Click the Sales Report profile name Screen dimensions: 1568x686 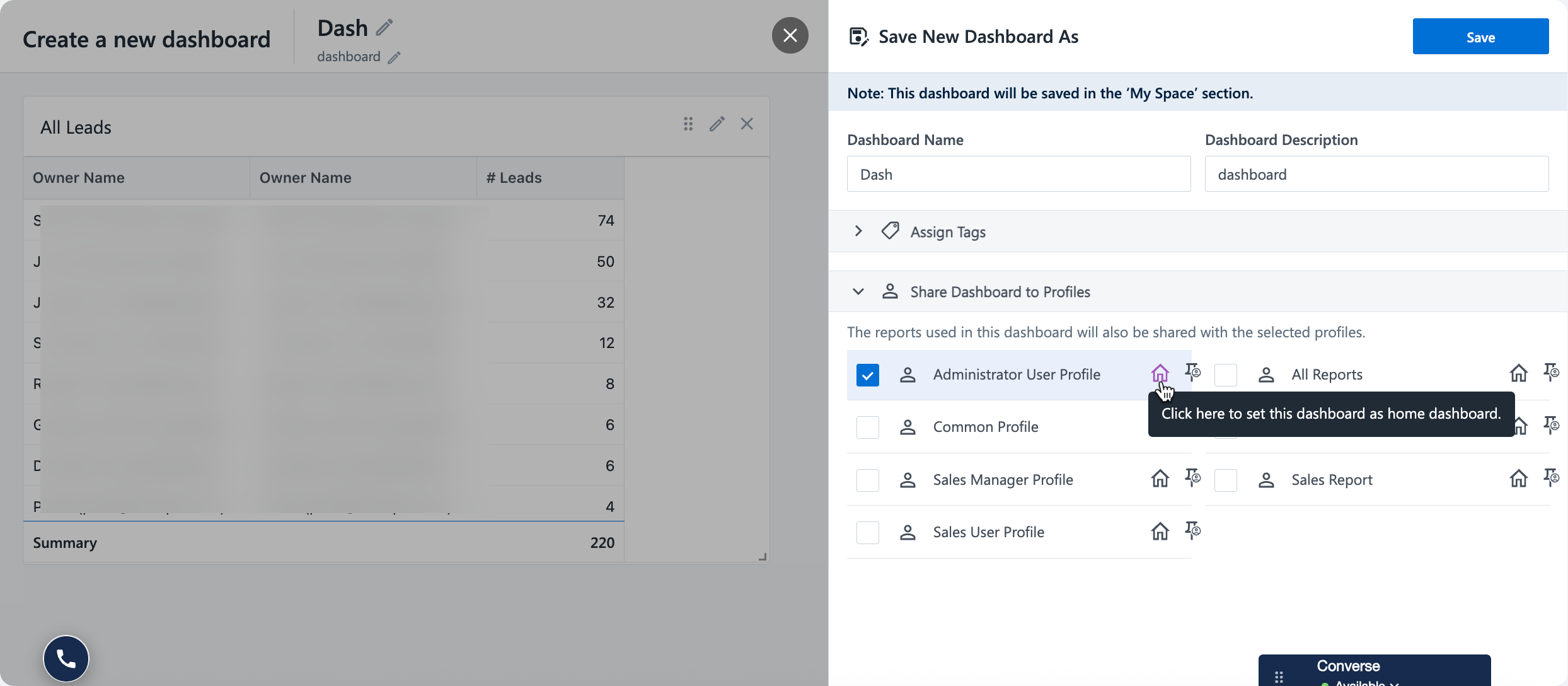(x=1332, y=480)
